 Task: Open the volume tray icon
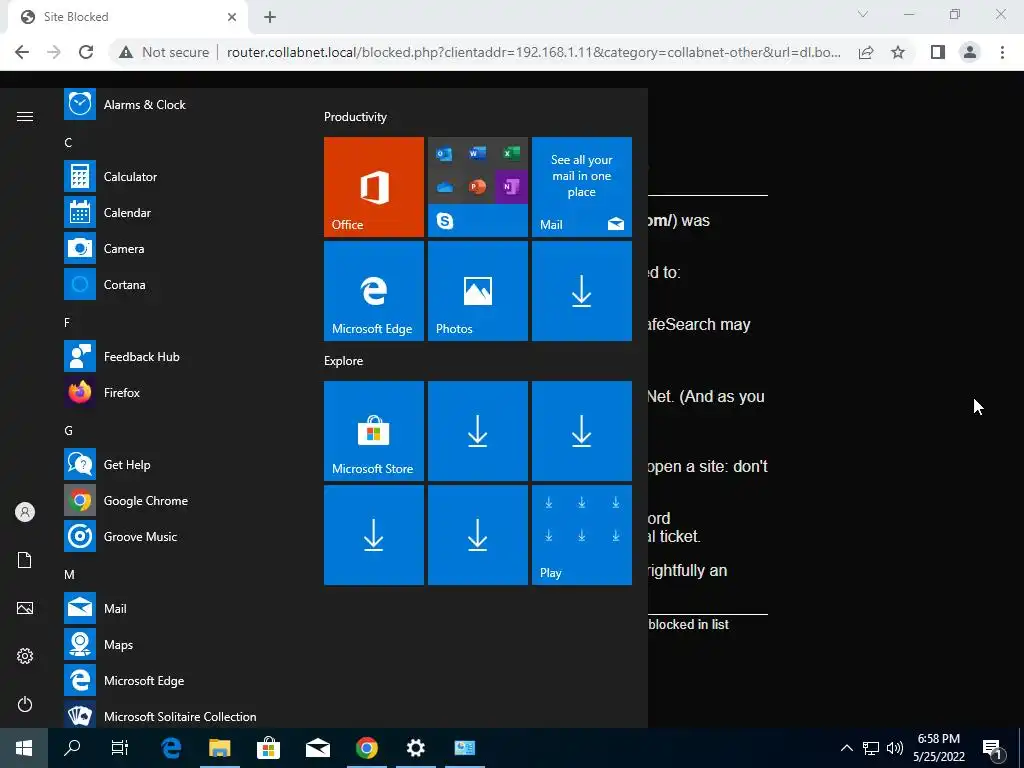click(895, 748)
